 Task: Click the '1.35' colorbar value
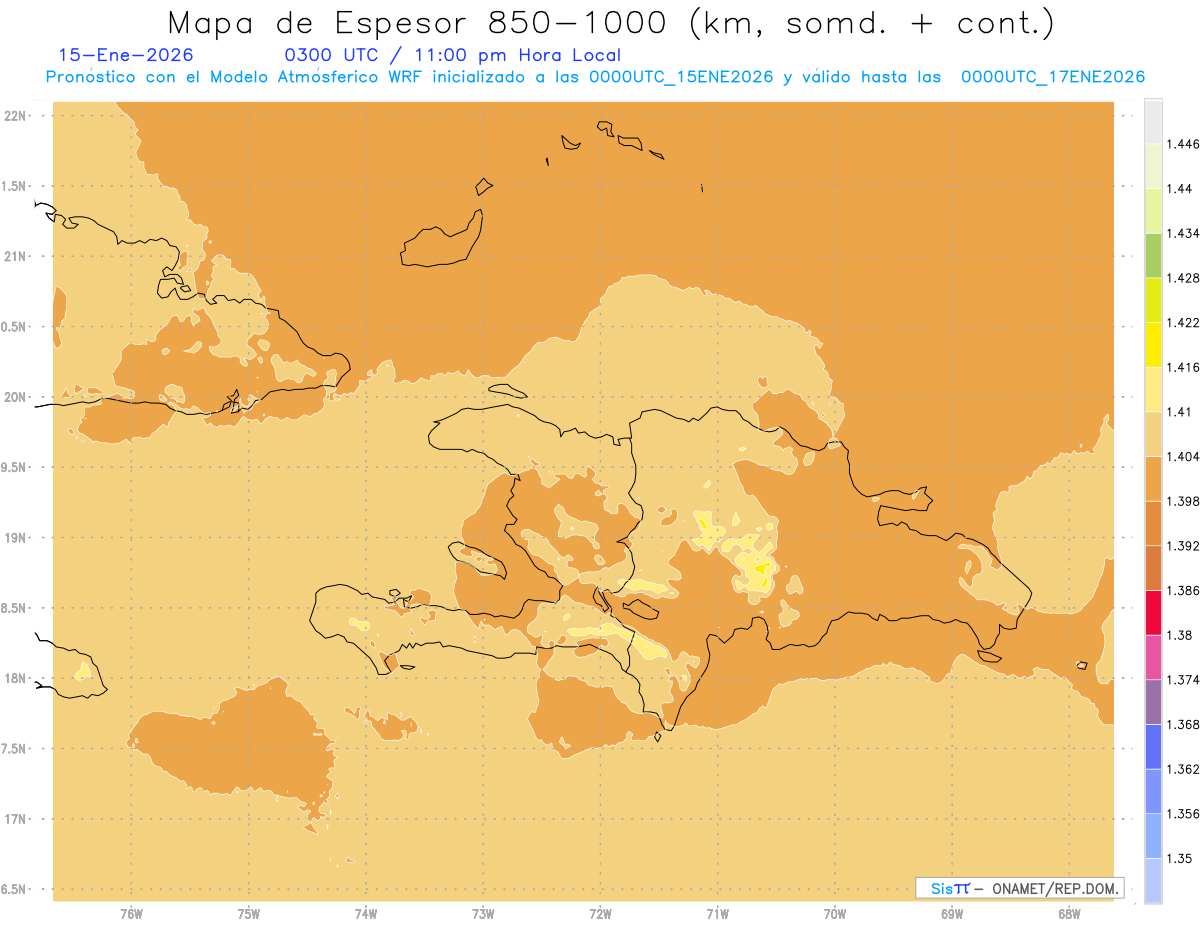(1181, 859)
